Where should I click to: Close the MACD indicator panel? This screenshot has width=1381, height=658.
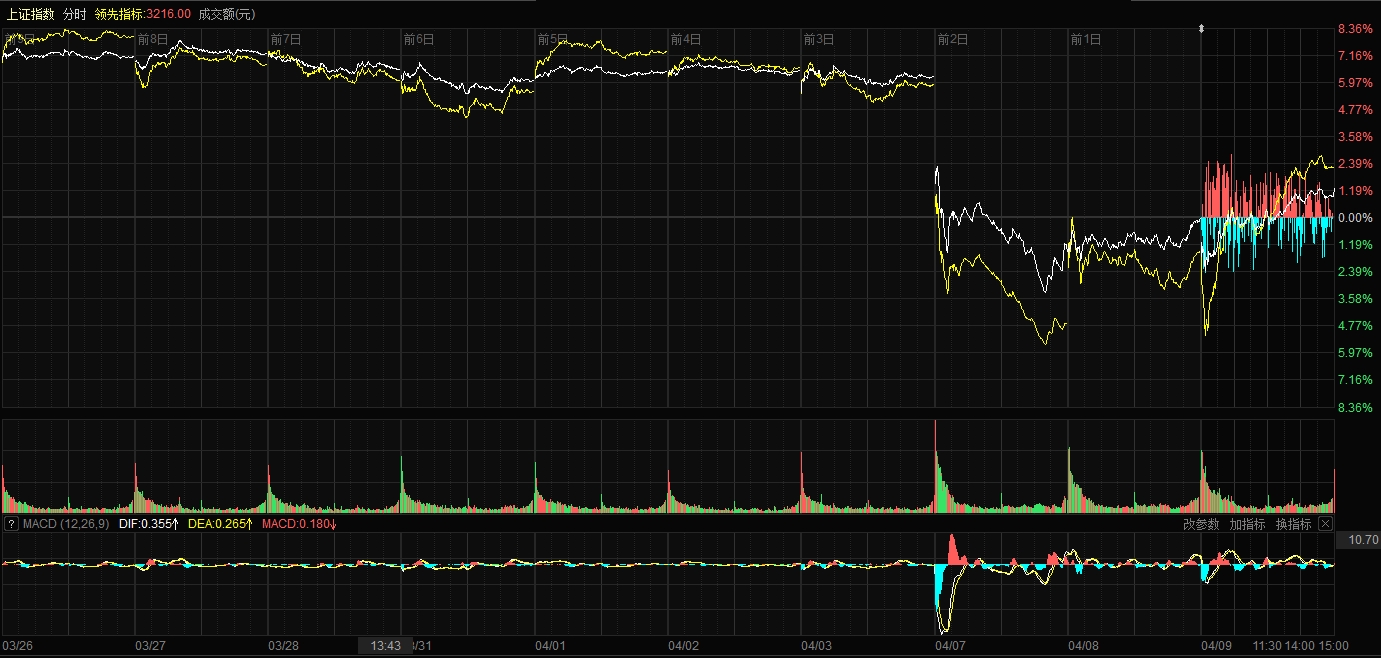1325,524
